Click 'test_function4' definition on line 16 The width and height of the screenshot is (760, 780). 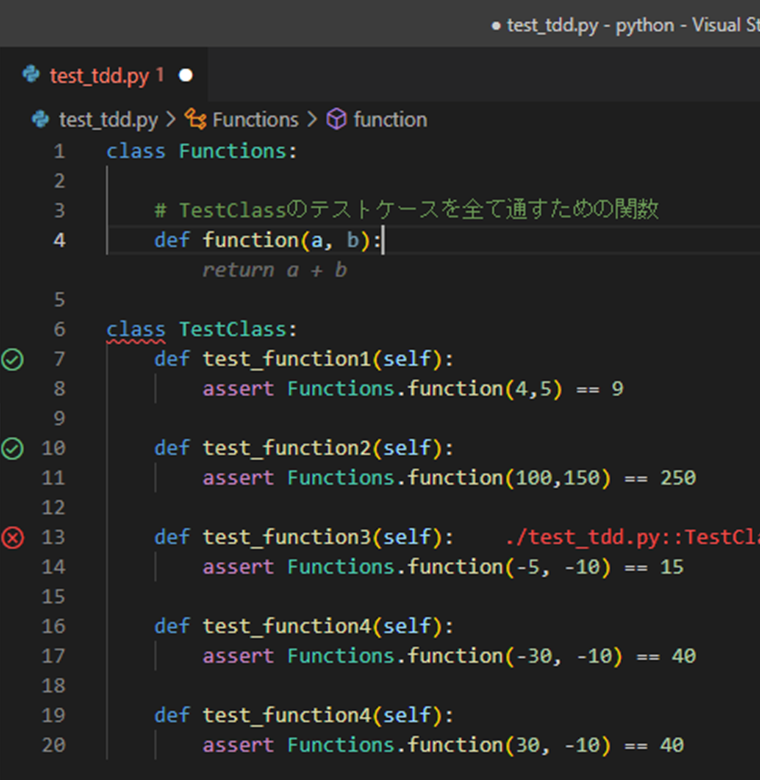coord(287,626)
